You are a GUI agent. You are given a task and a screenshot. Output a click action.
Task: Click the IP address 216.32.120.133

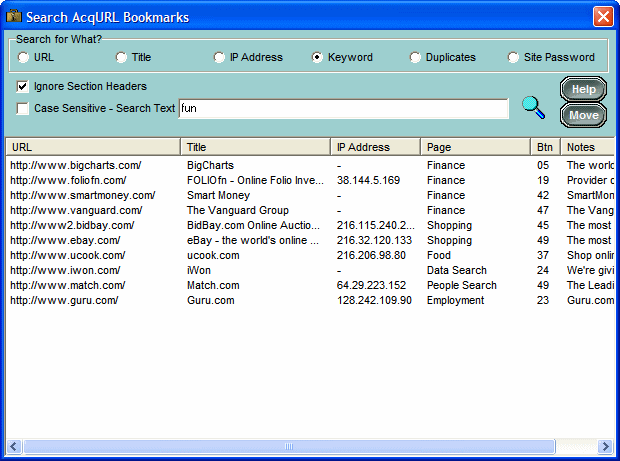(x=374, y=240)
